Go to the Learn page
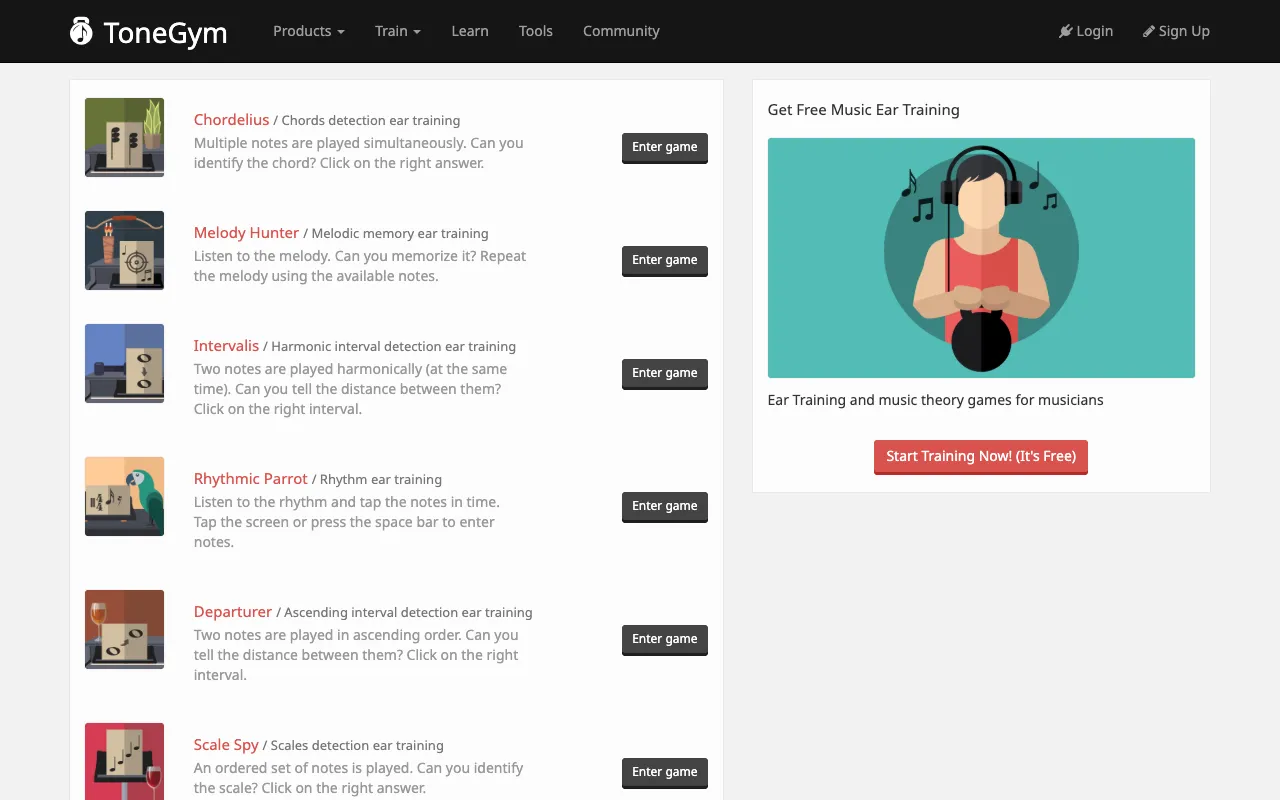The image size is (1280, 800). pos(470,31)
